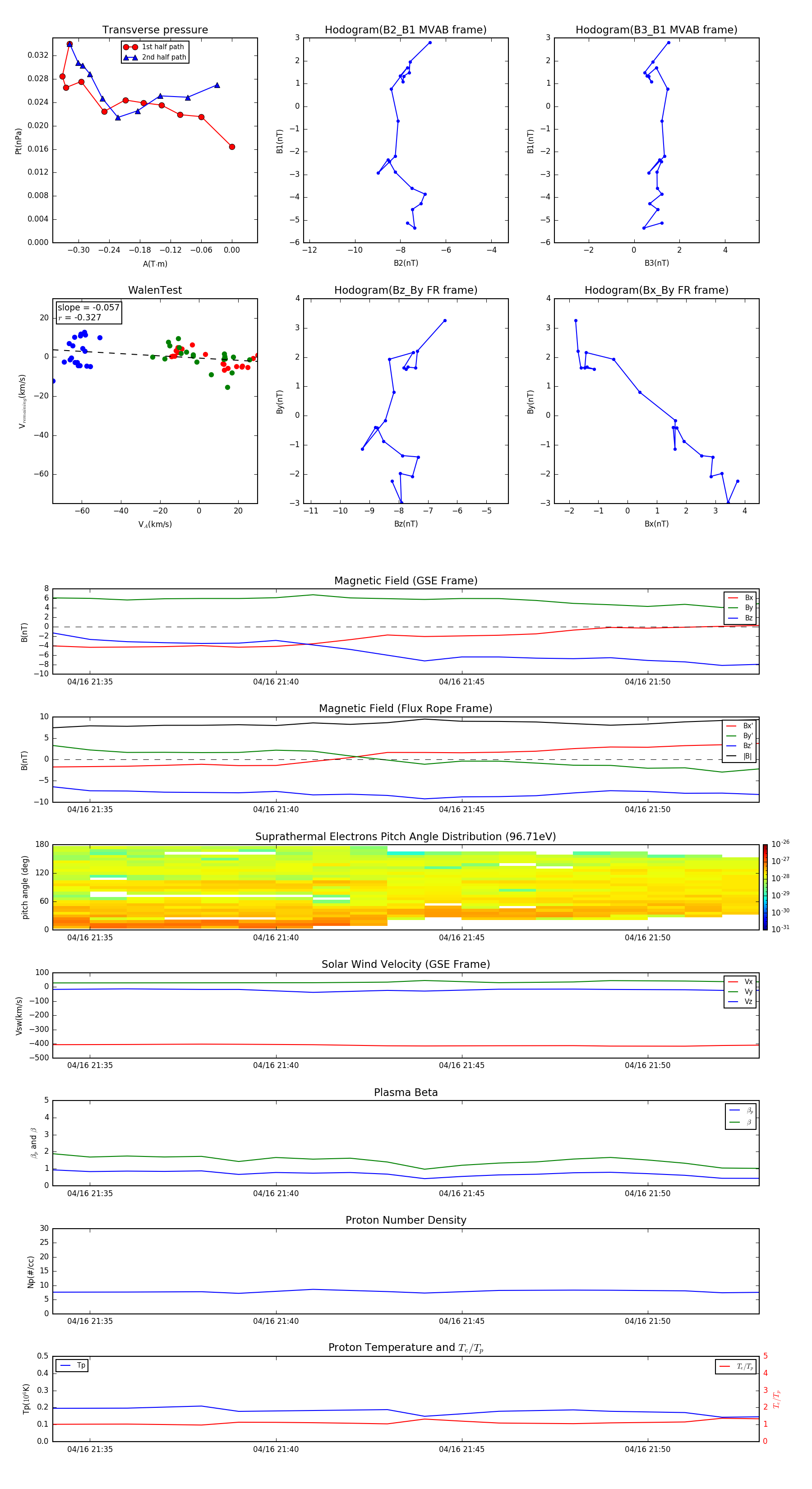Click the '1st half path' legend entry
Viewport: 812px width, 1489px height.
click(x=154, y=47)
